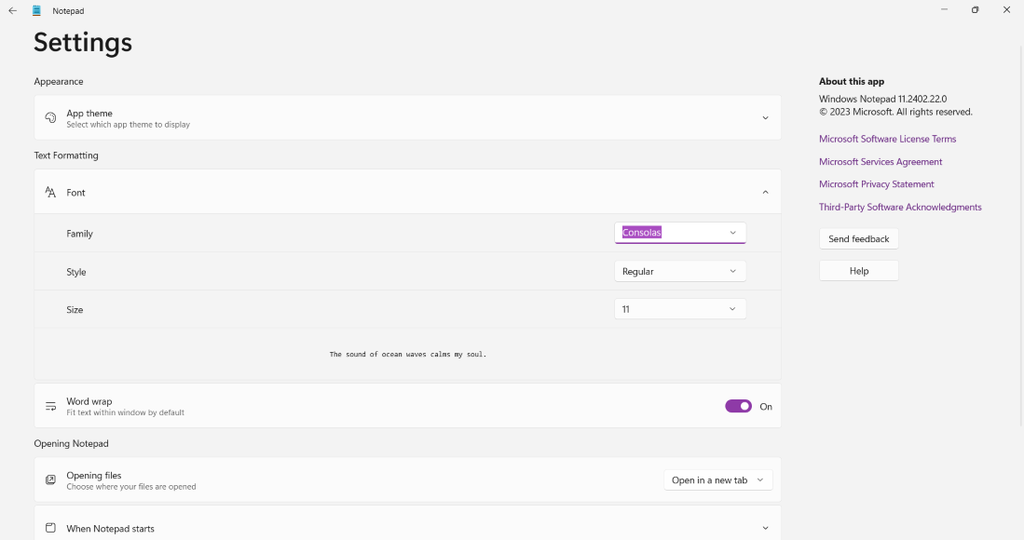Click the back arrow to leave Settings
Screen dimensions: 1024x540
click(12, 11)
